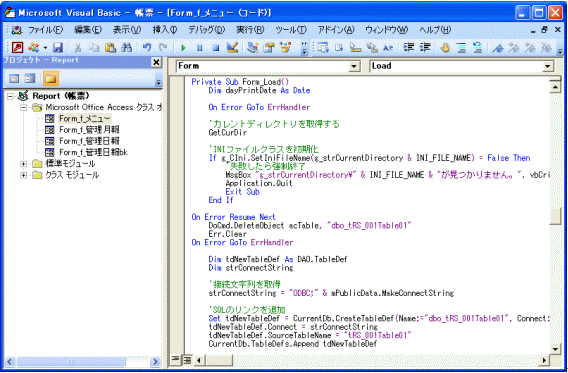Select Form_f_メニュー in the project tree
Screen dimensions: 568x373
click(85, 118)
